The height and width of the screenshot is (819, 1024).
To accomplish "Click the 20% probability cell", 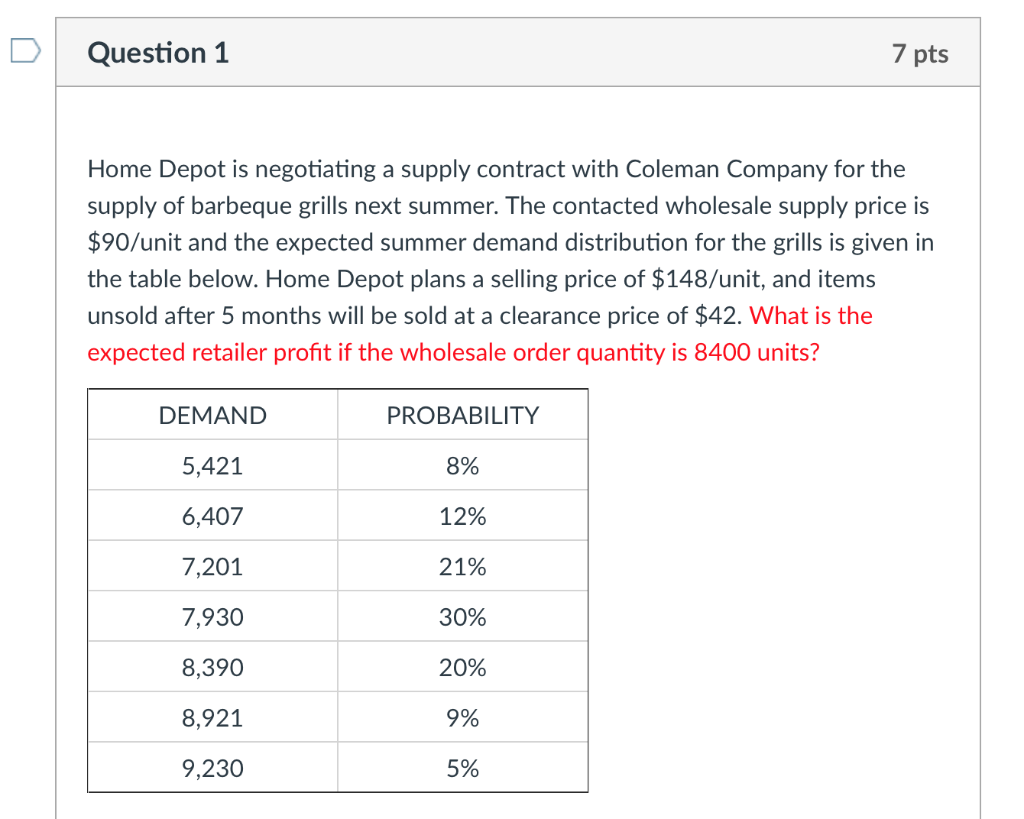I will coord(462,667).
